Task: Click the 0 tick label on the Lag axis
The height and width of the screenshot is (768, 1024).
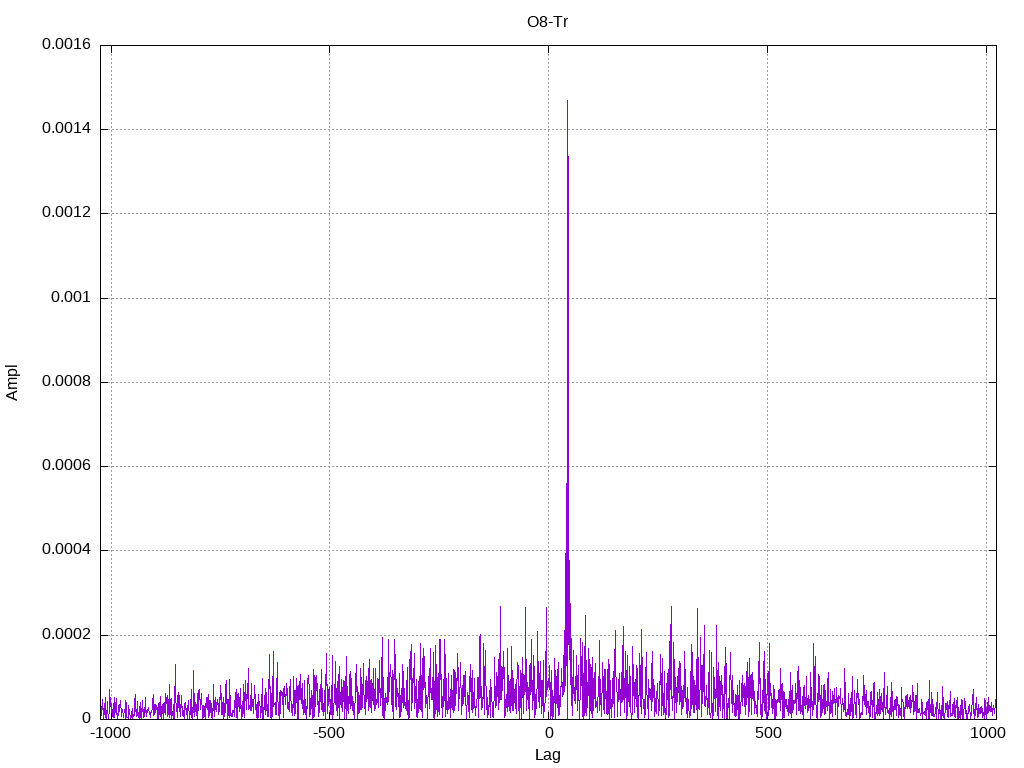Action: point(548,734)
